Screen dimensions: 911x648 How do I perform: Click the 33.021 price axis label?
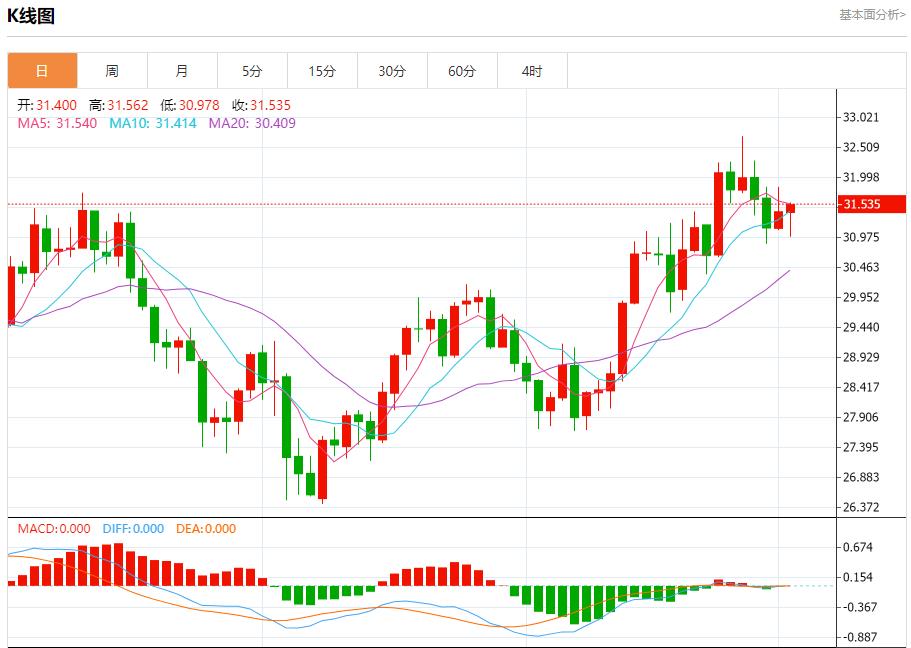(861, 117)
